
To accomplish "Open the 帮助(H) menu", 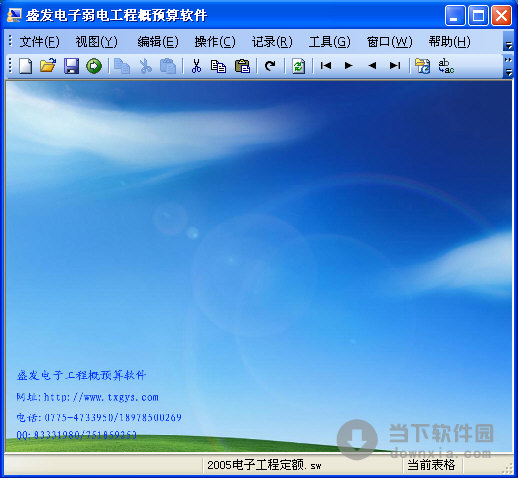I will click(449, 42).
